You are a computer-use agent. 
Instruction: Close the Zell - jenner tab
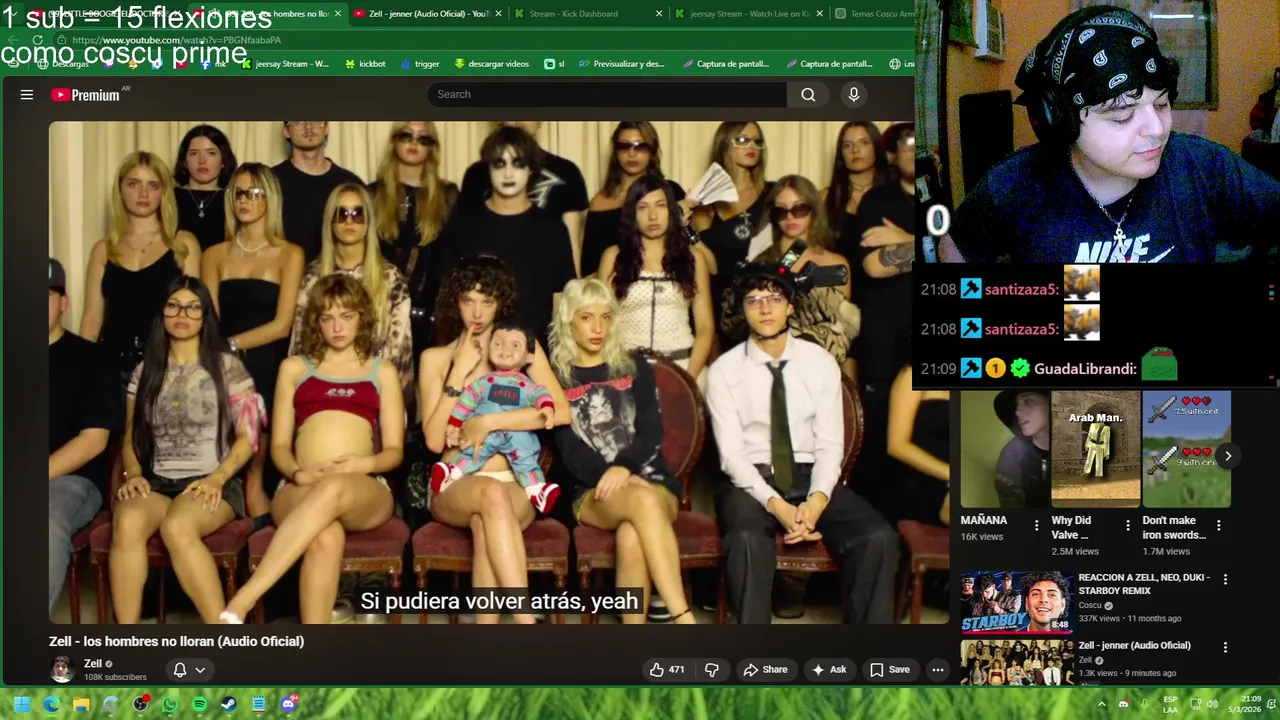(x=498, y=14)
